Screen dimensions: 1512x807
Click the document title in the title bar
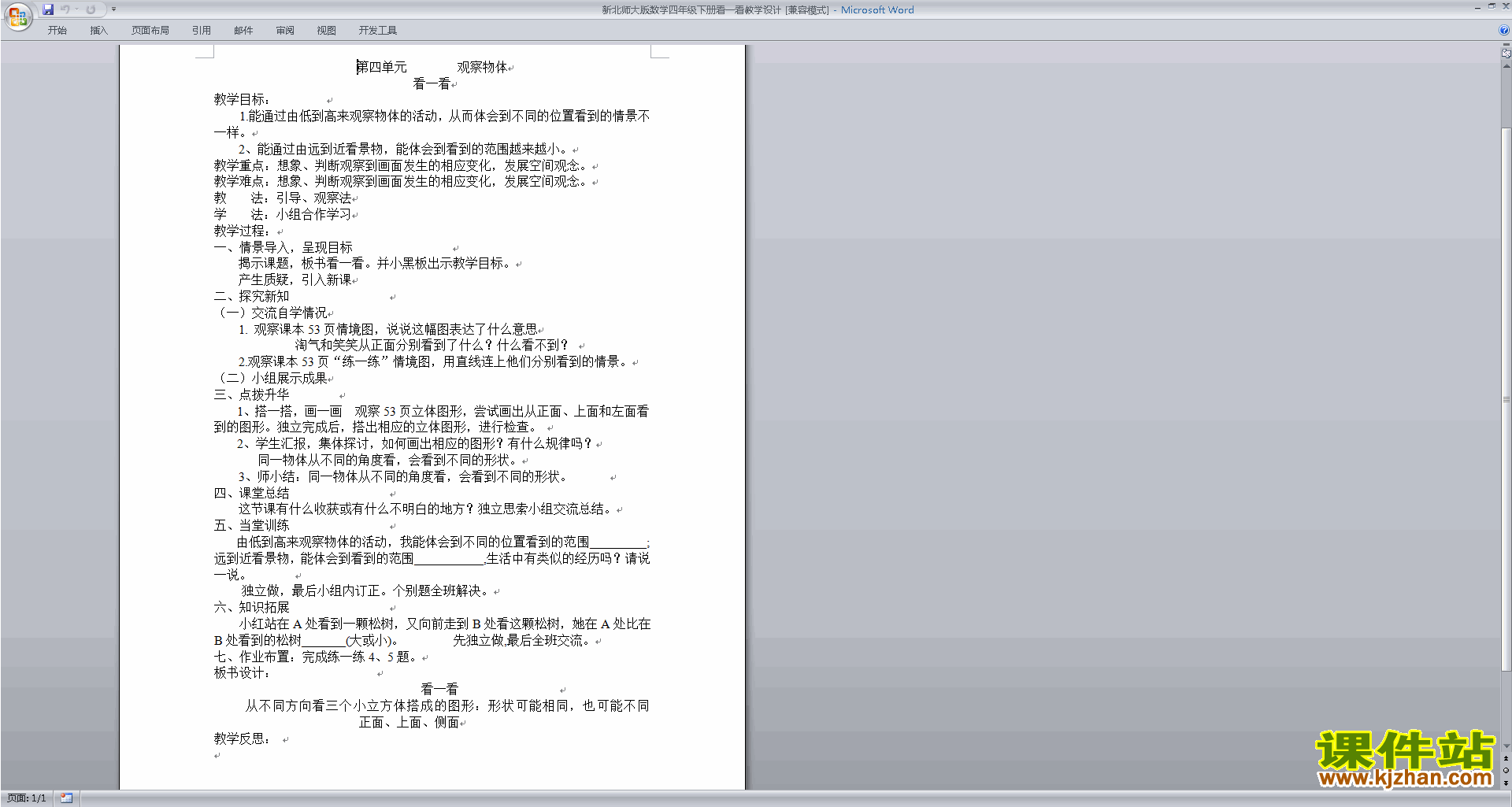758,10
